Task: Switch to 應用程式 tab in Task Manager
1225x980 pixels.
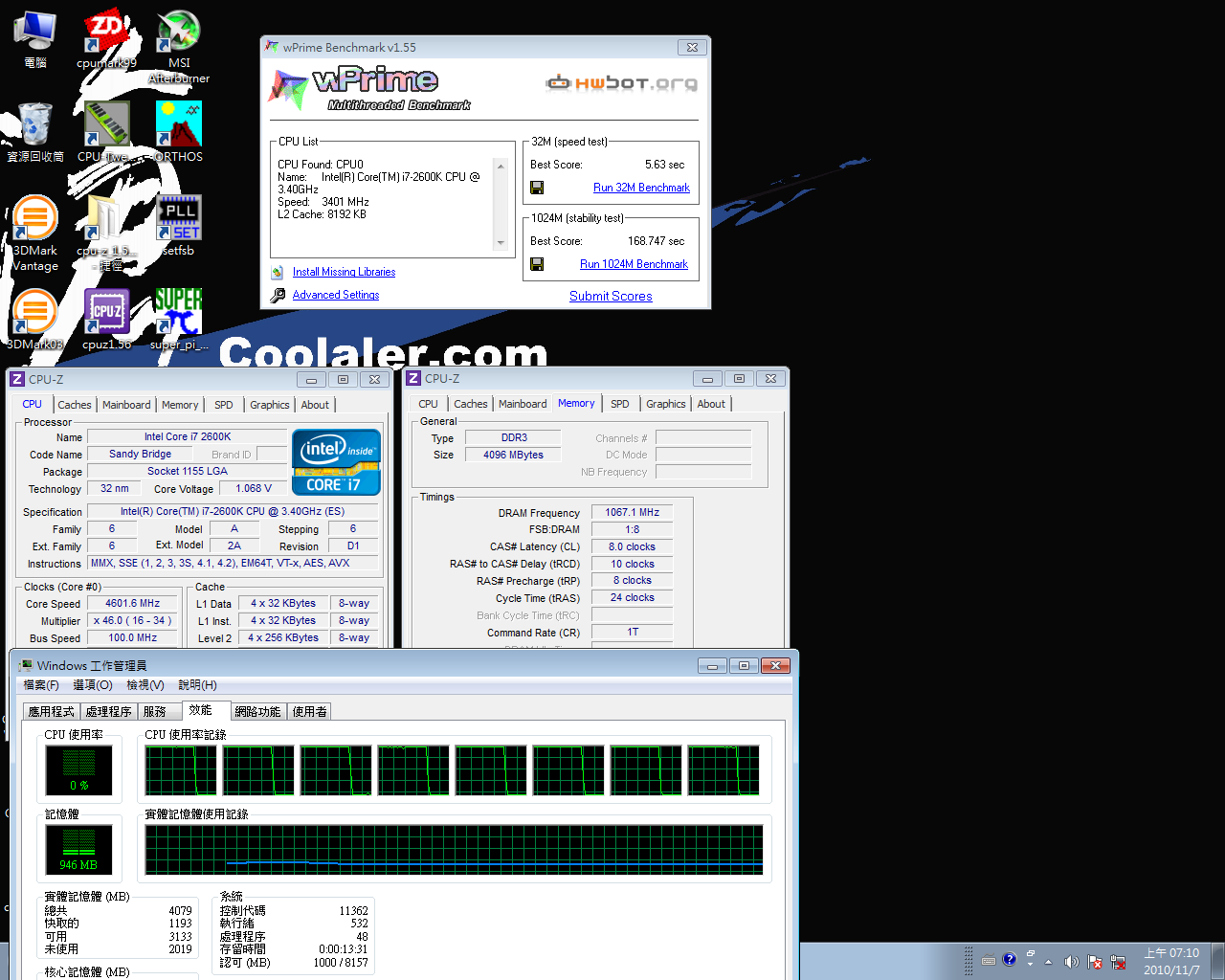Action: coord(52,711)
